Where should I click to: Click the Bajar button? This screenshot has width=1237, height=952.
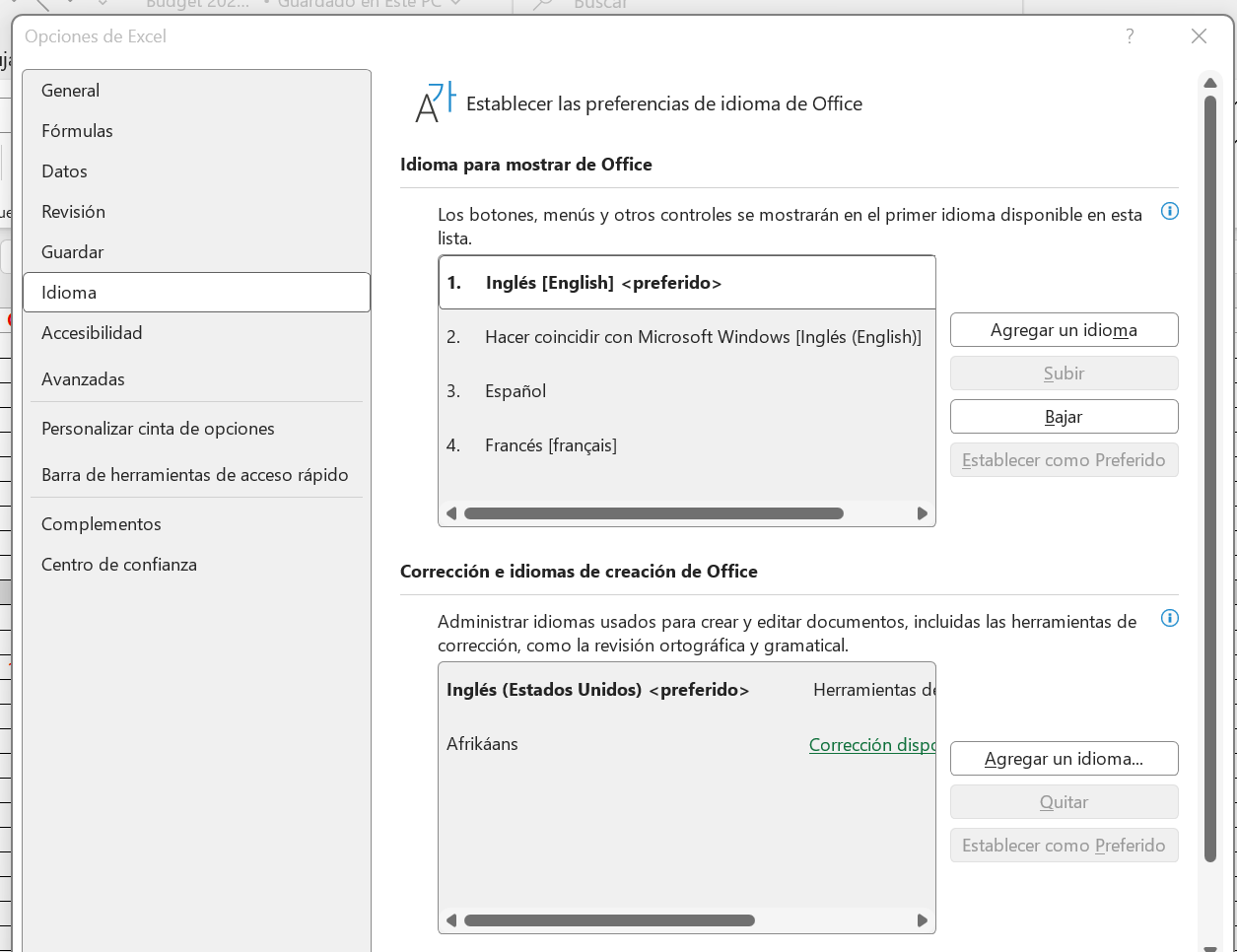click(x=1065, y=417)
